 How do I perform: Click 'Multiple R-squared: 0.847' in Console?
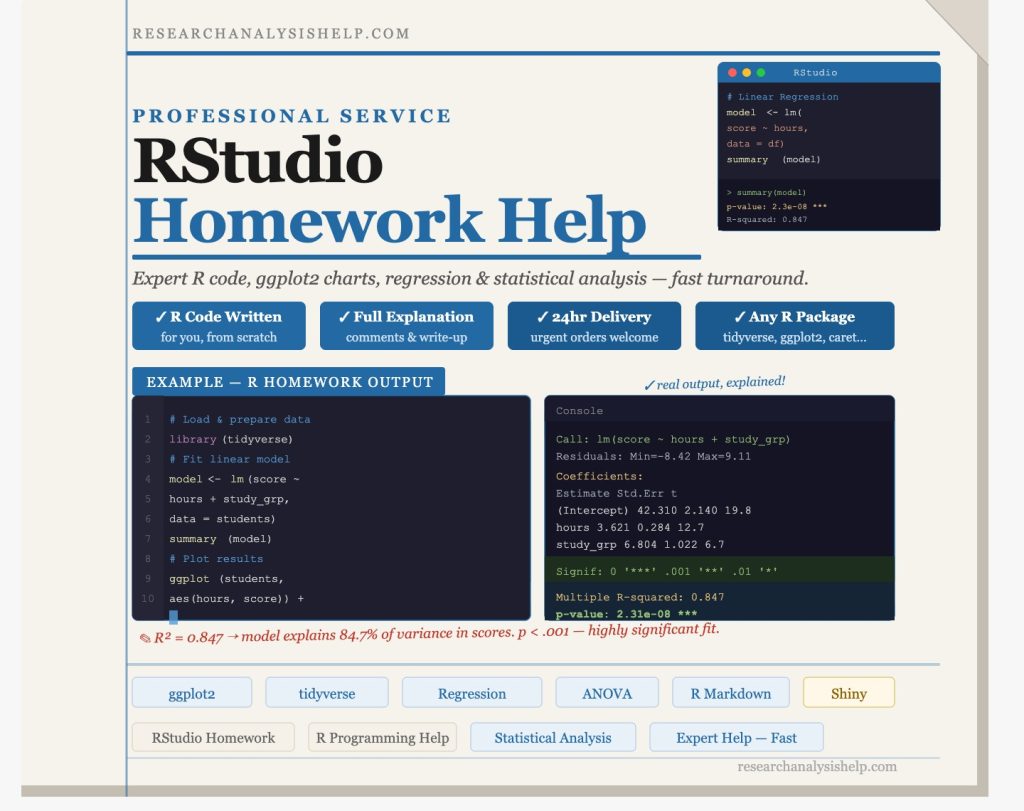click(640, 597)
